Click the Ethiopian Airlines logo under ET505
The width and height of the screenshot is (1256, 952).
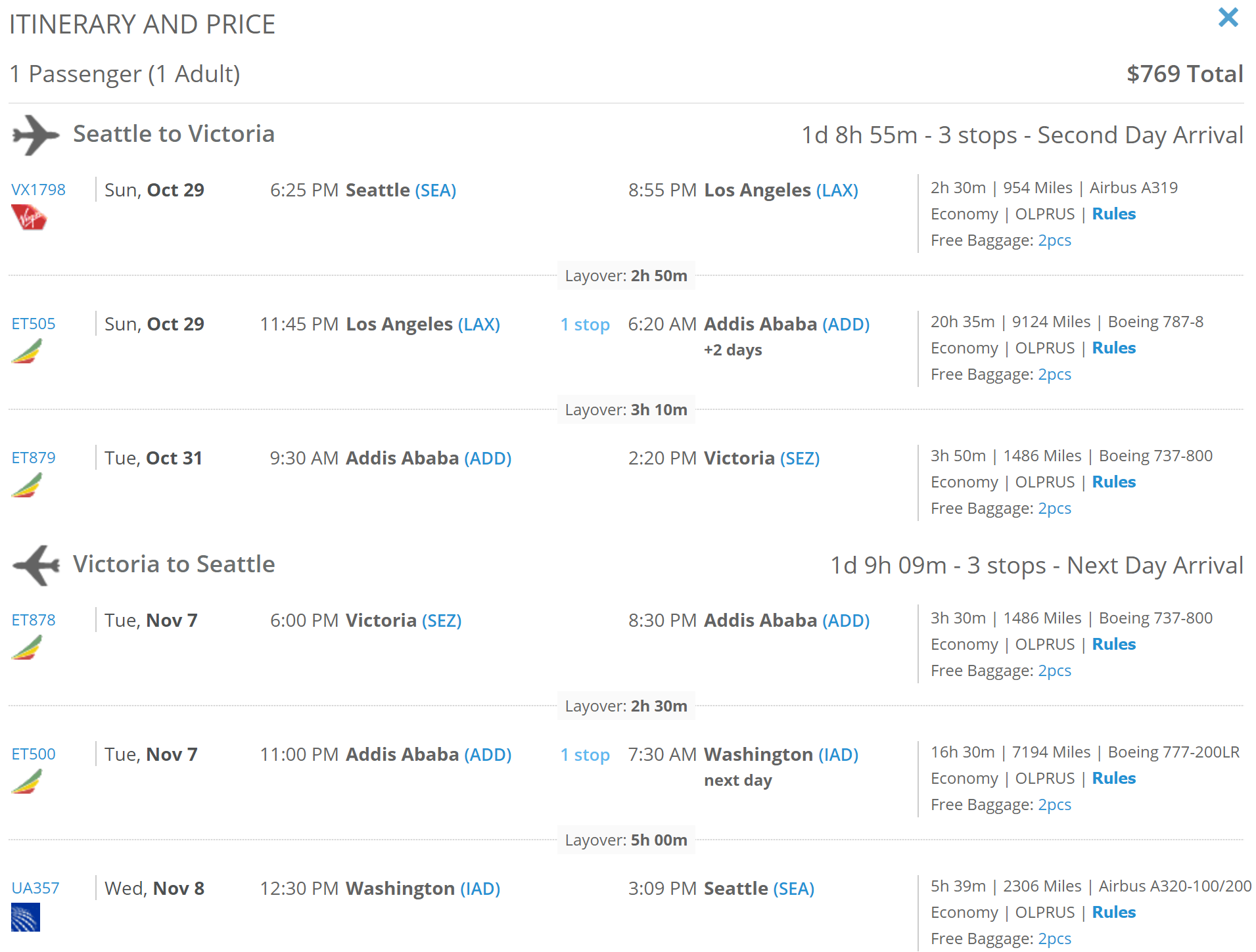pos(27,351)
